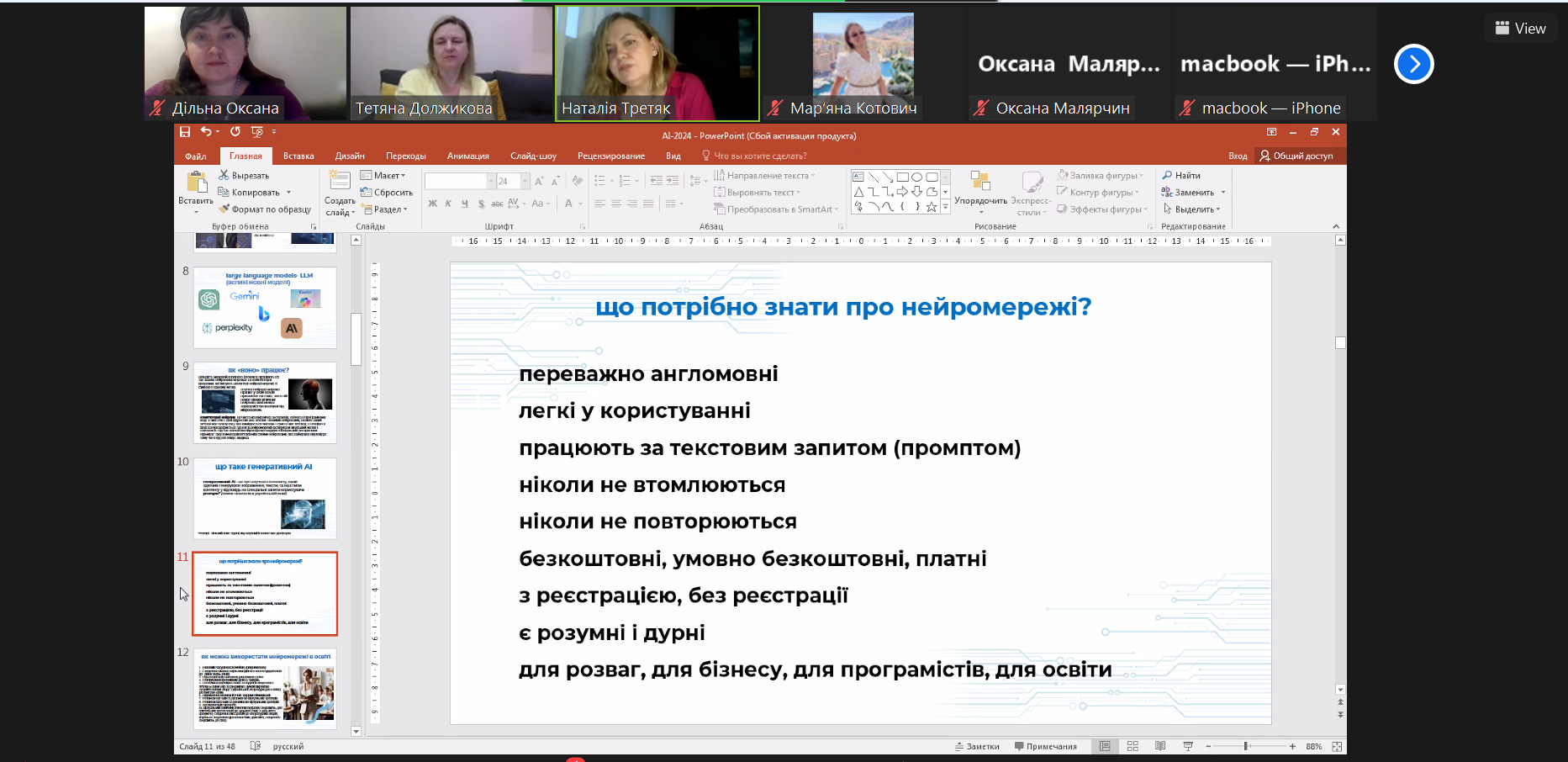
Task: Toggle the Заметки notes pane
Action: 977,746
